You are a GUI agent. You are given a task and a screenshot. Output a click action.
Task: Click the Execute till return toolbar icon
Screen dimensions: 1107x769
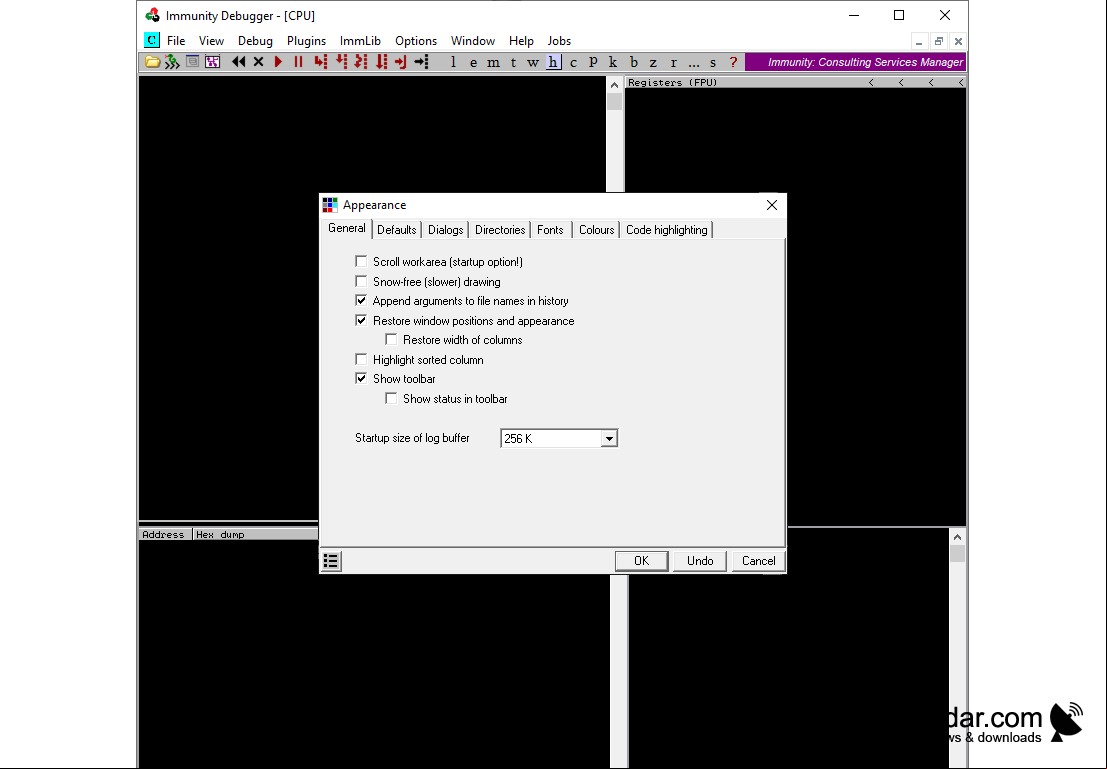401,62
